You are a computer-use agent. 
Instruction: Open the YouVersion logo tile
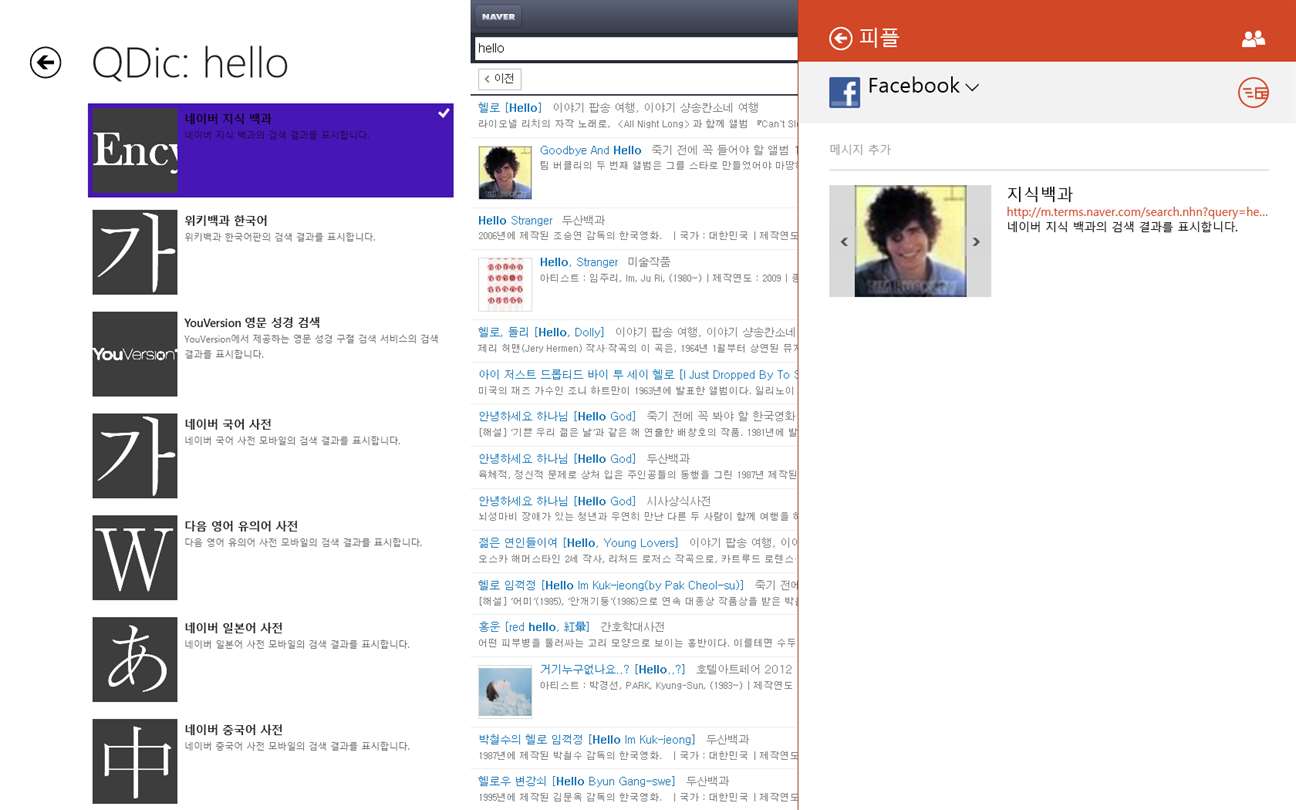click(x=135, y=354)
